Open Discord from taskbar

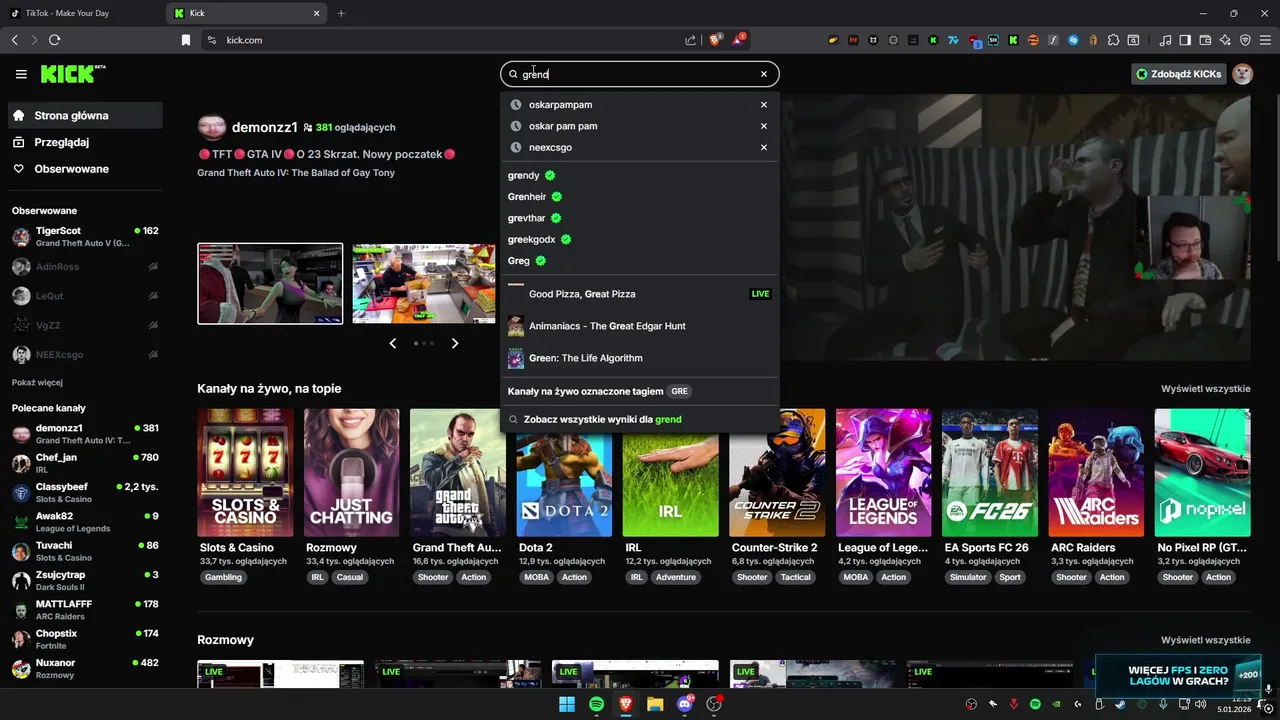click(685, 704)
